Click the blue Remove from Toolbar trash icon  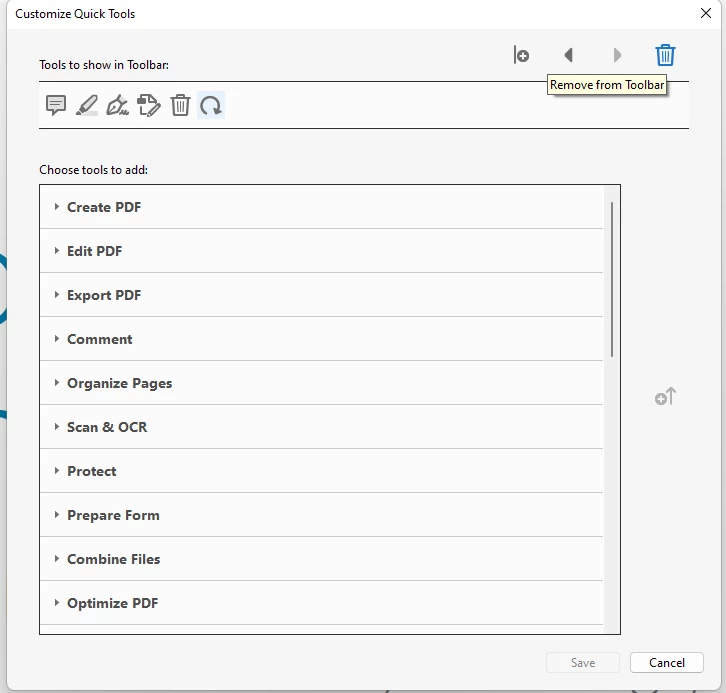[665, 55]
